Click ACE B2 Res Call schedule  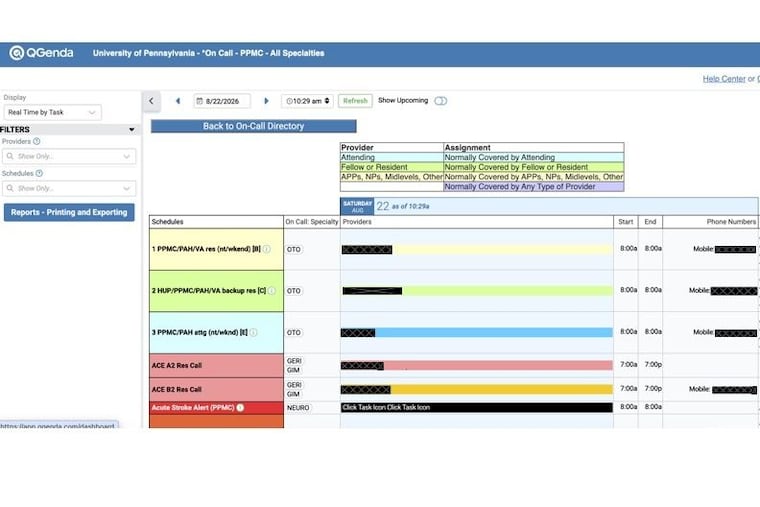tap(216, 389)
